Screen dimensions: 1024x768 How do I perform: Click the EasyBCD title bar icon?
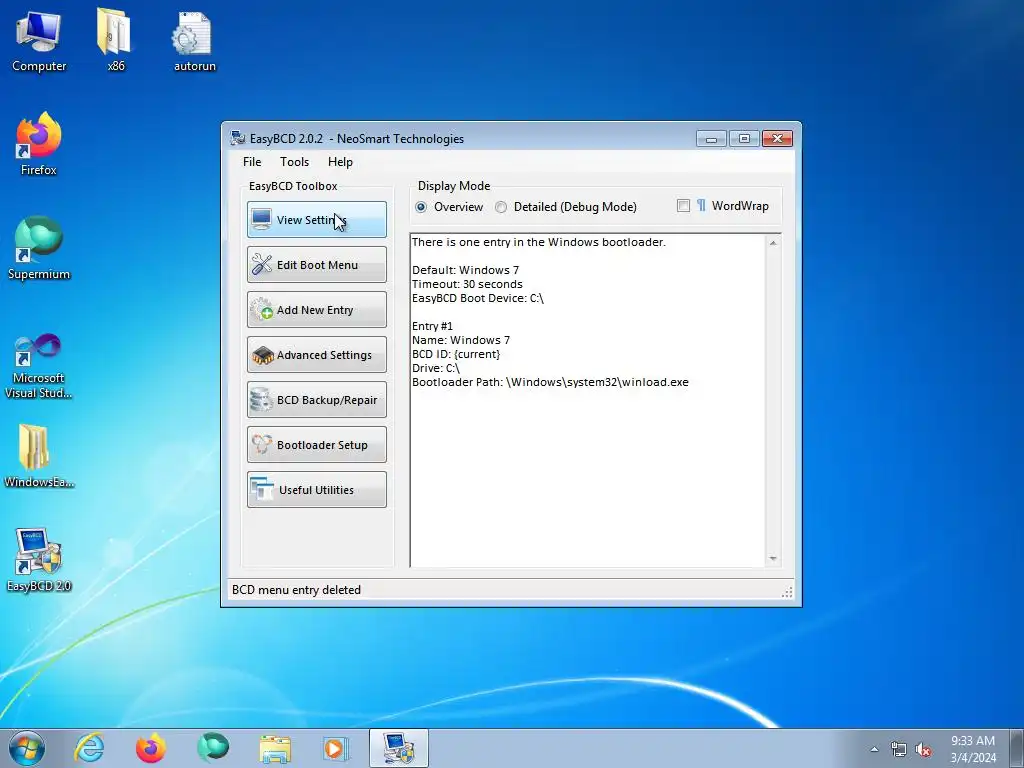[238, 138]
